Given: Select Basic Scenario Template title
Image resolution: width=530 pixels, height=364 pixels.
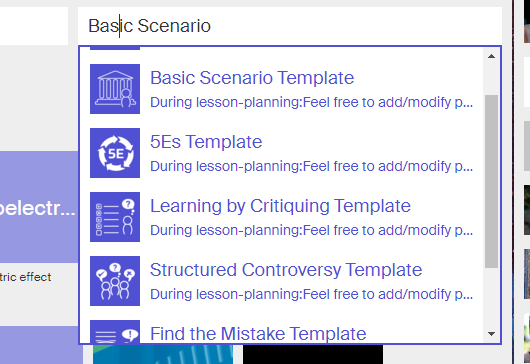Looking at the screenshot, I should [252, 78].
